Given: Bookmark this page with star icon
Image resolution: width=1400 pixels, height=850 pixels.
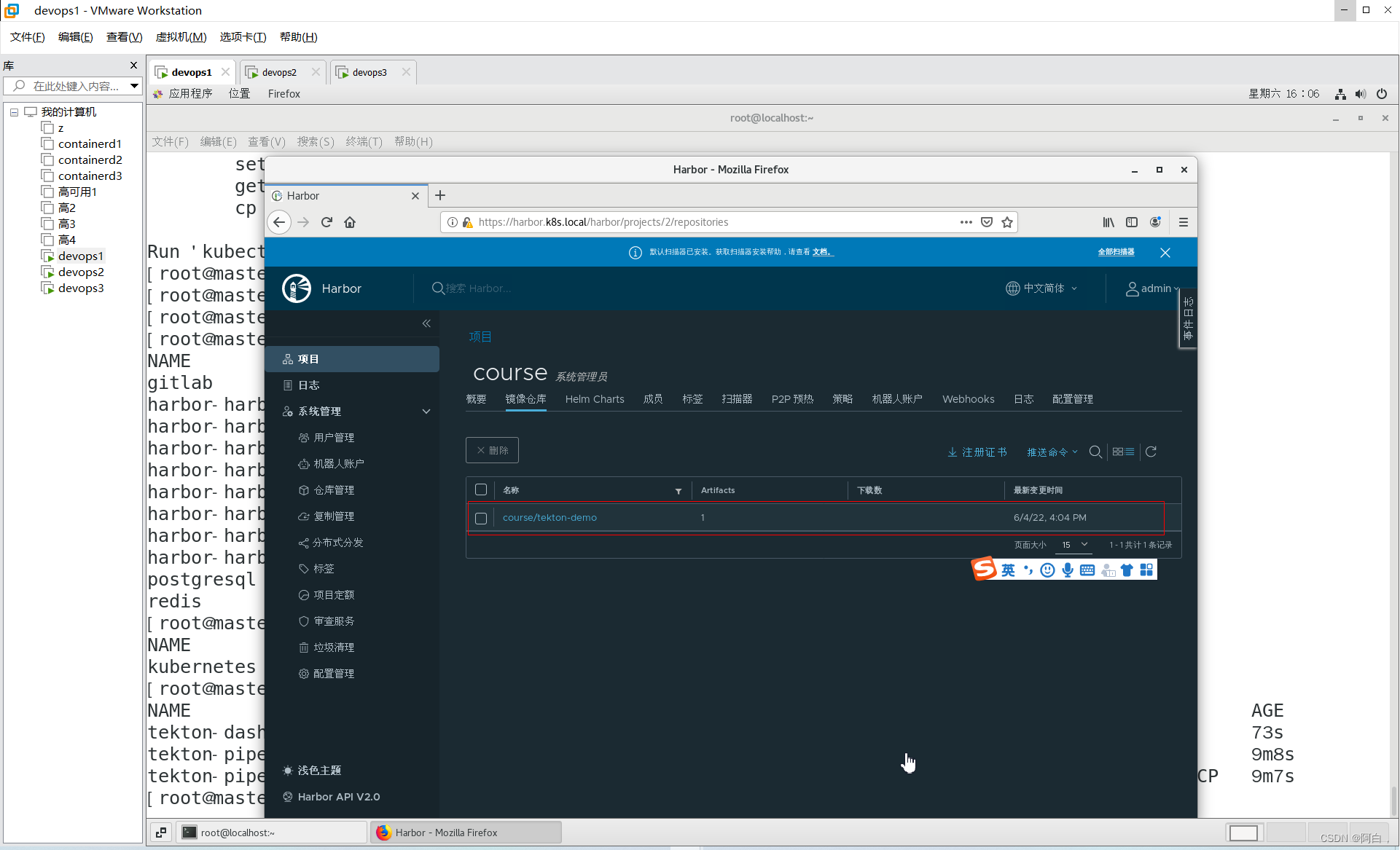Looking at the screenshot, I should point(1007,222).
